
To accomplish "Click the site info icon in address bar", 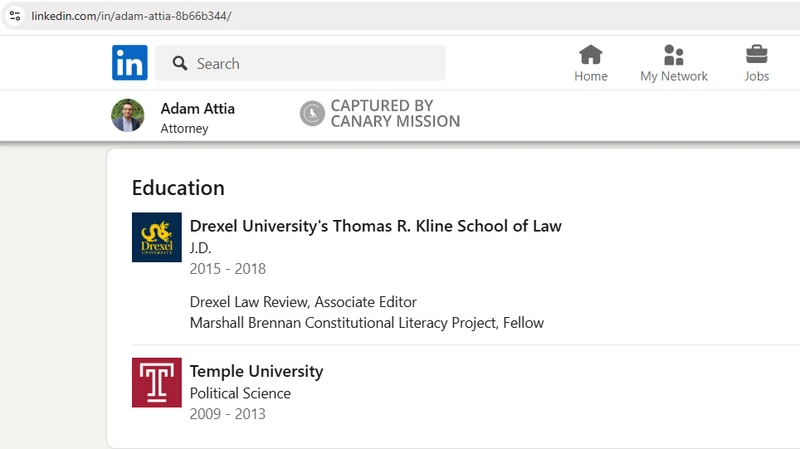I will point(15,16).
